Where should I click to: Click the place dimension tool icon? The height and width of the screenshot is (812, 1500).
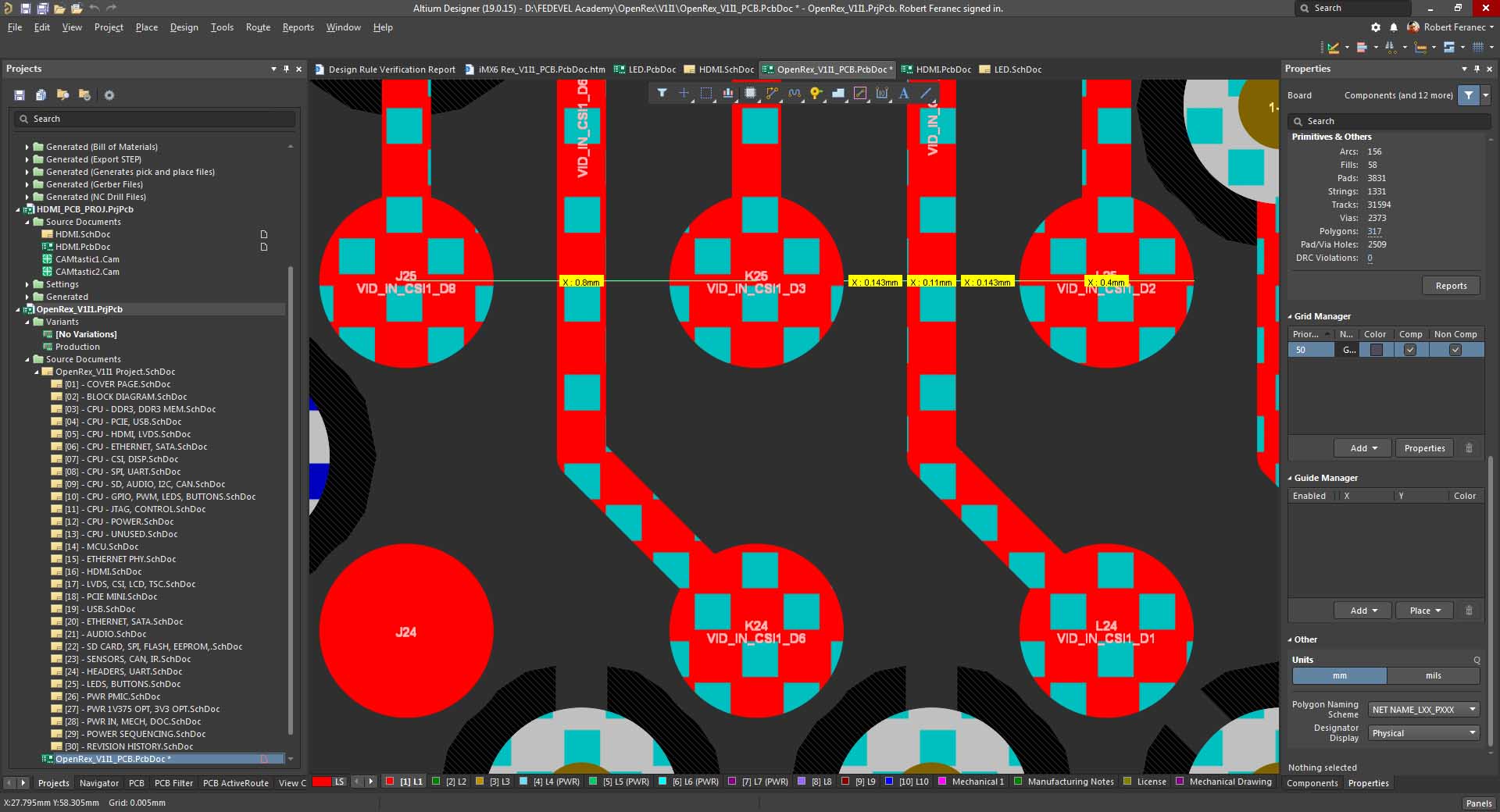pyautogui.click(x=882, y=93)
